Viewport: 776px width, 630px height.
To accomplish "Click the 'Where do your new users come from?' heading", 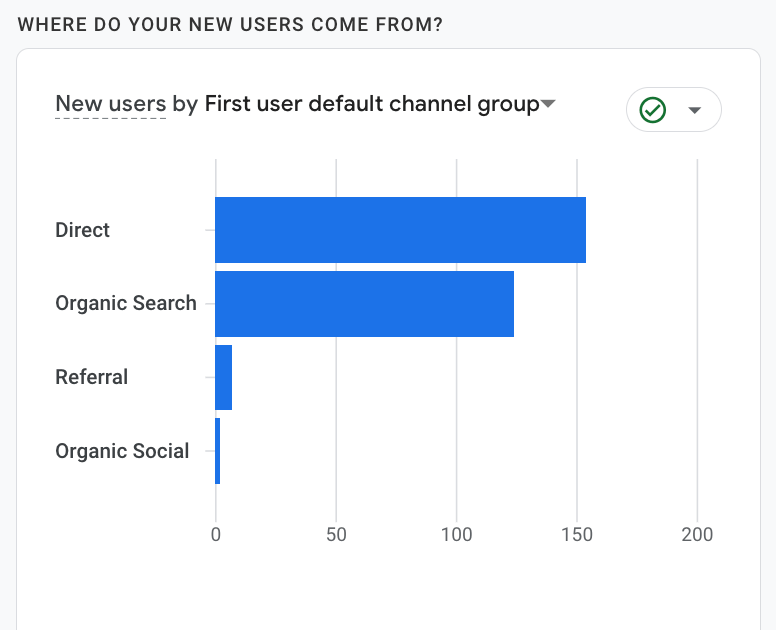I will [x=230, y=24].
